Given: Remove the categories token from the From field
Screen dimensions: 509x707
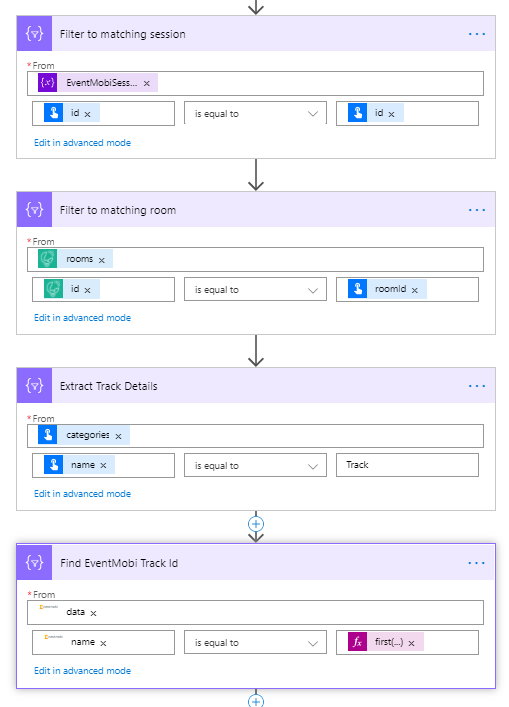Looking at the screenshot, I should tap(118, 436).
